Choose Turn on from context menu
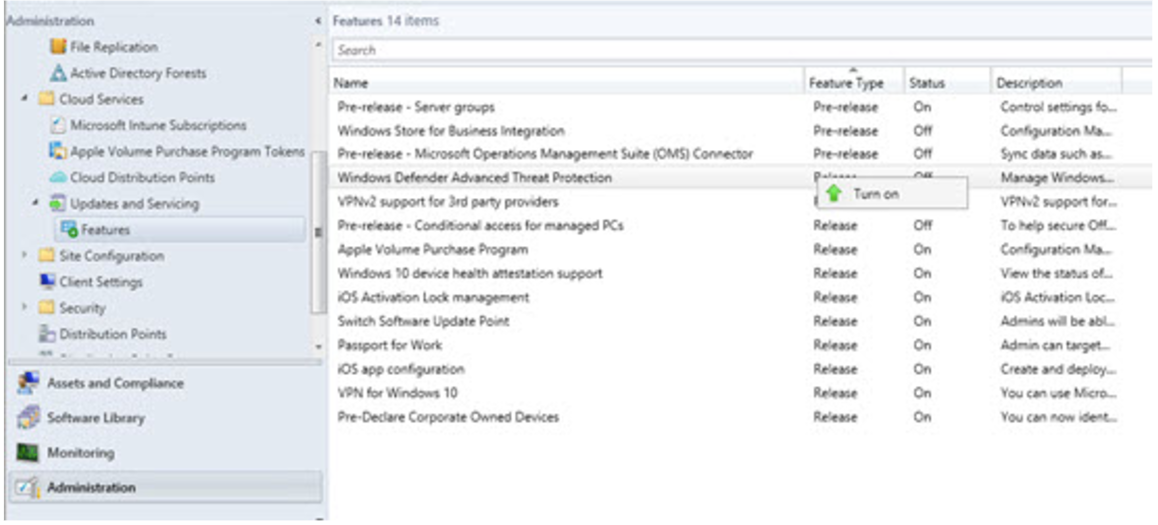 [875, 194]
